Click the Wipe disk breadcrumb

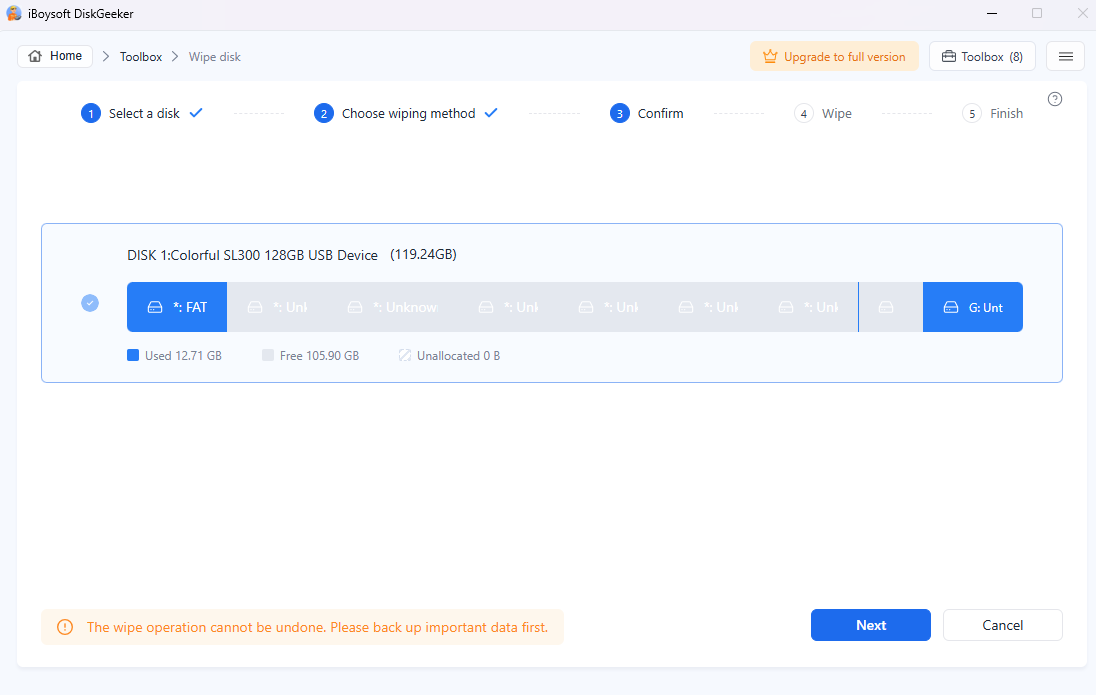pyautogui.click(x=215, y=57)
